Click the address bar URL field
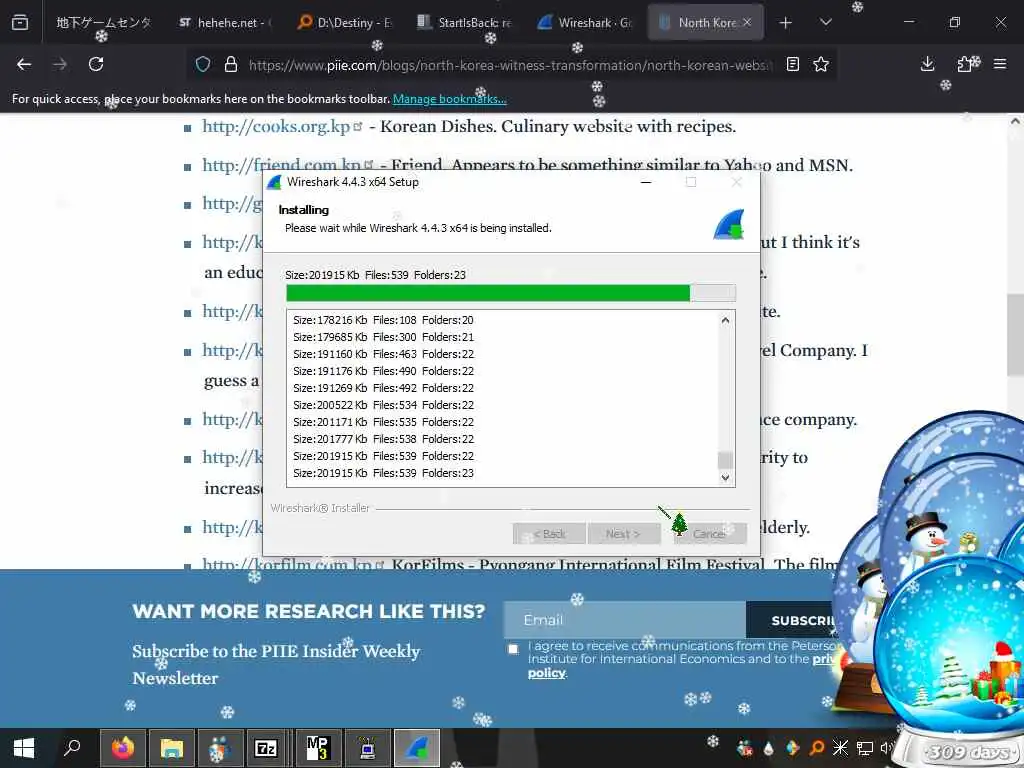 coord(509,65)
